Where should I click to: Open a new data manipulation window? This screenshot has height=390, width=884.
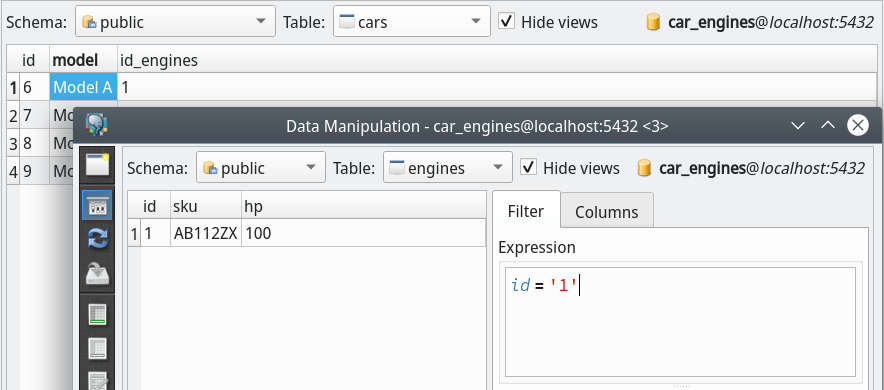click(98, 166)
